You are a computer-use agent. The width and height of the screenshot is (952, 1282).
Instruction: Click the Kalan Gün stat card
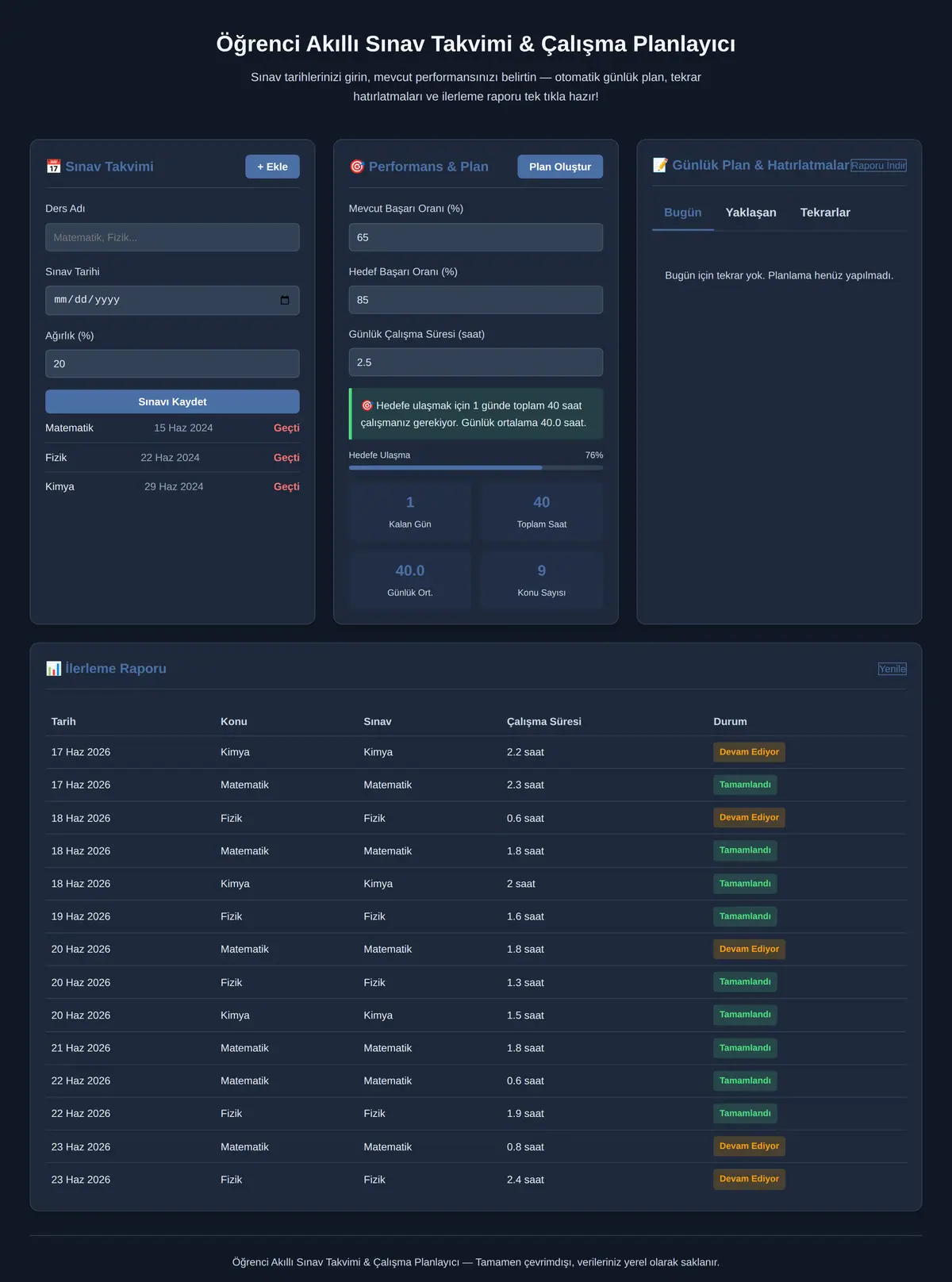coord(410,512)
